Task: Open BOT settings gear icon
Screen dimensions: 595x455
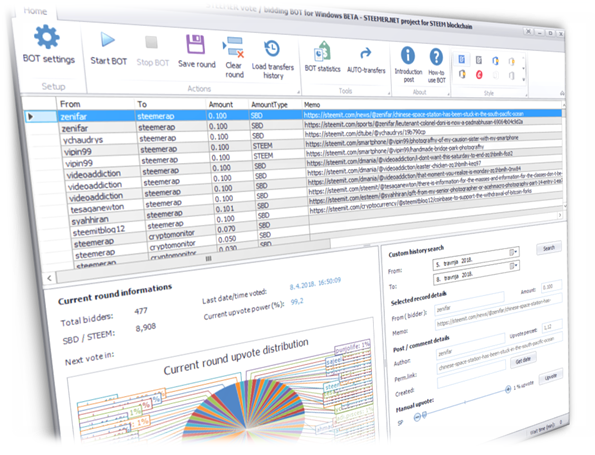Action: [x=47, y=37]
